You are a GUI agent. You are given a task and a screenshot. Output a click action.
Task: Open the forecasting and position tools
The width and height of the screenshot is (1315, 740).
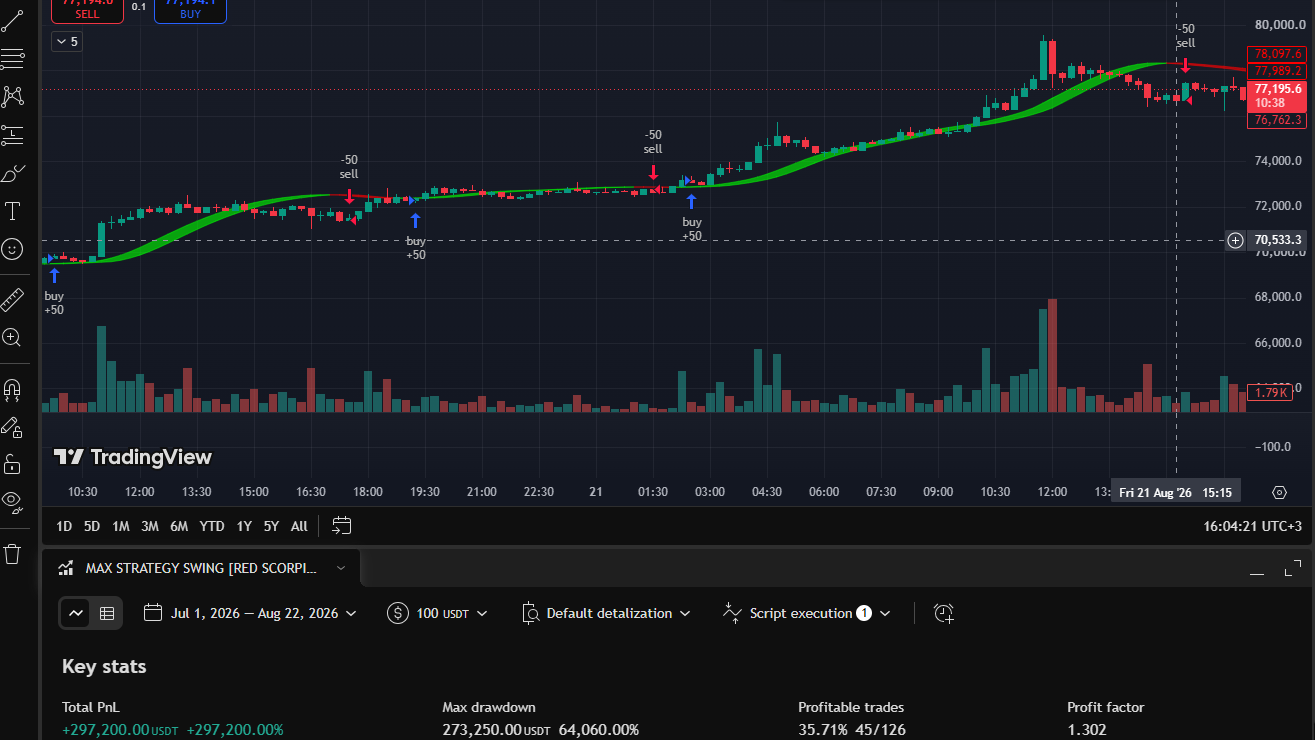click(x=12, y=135)
